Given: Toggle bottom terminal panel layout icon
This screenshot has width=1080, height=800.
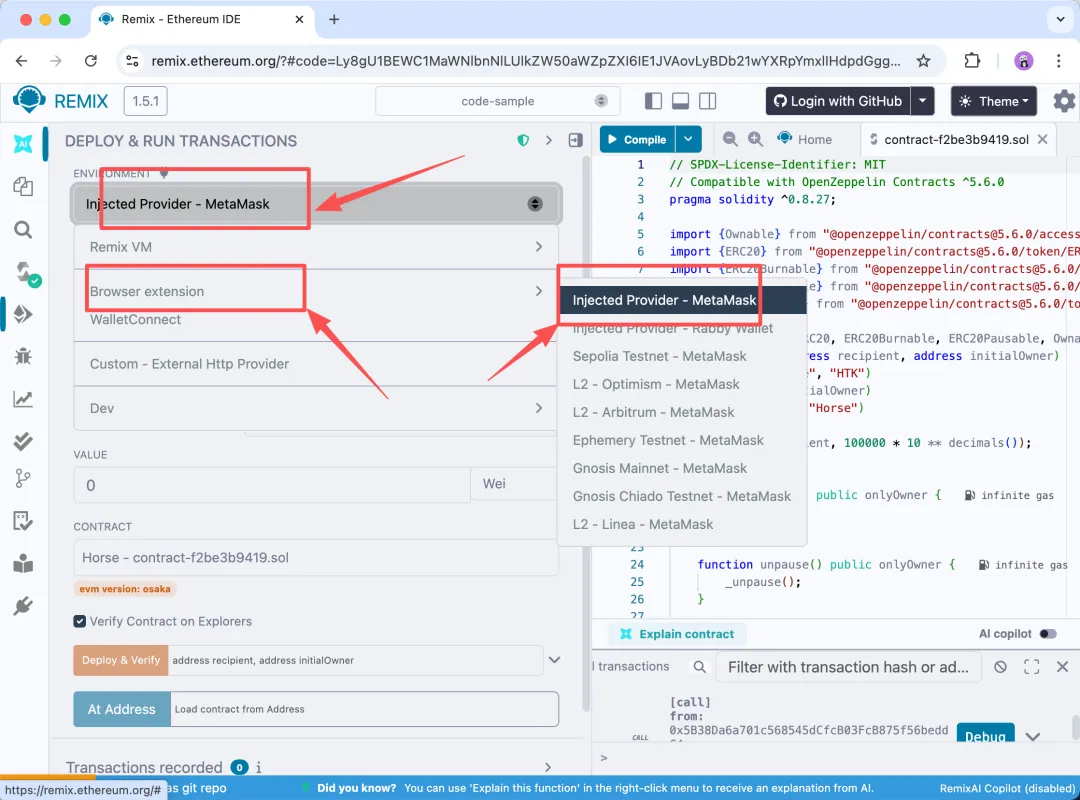Looking at the screenshot, I should [681, 101].
